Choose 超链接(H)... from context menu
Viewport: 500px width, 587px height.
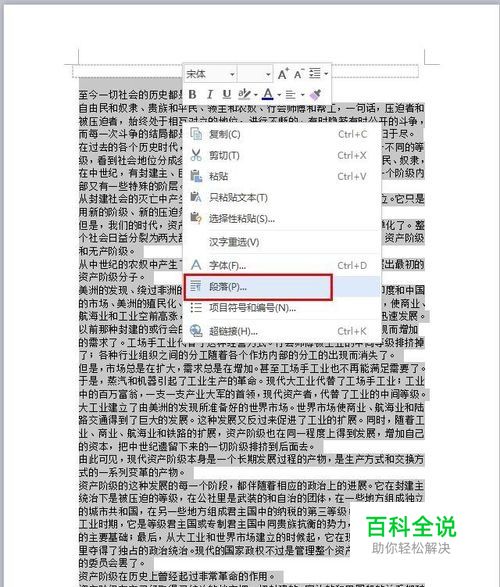point(282,331)
